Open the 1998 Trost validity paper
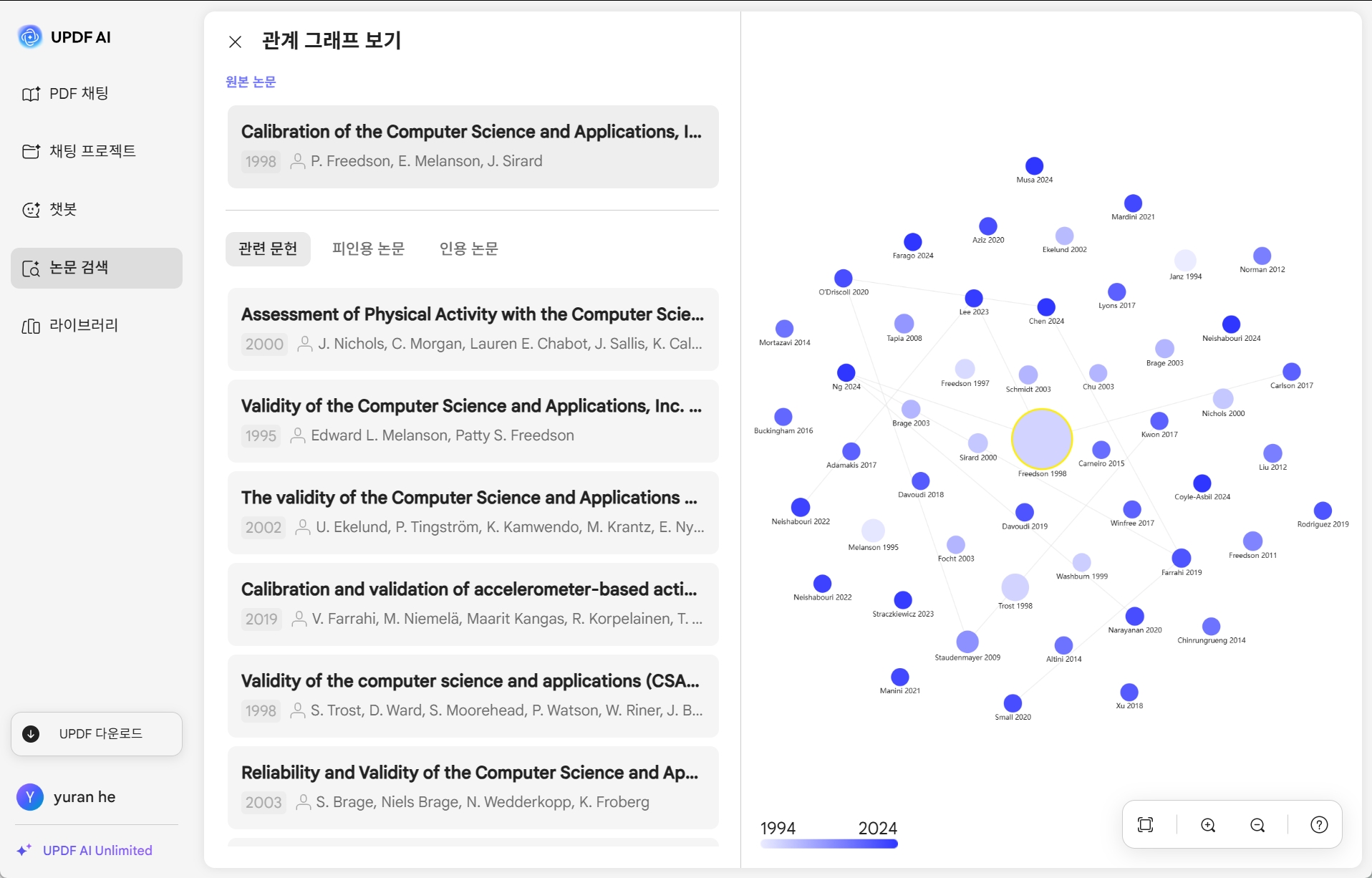 [473, 696]
